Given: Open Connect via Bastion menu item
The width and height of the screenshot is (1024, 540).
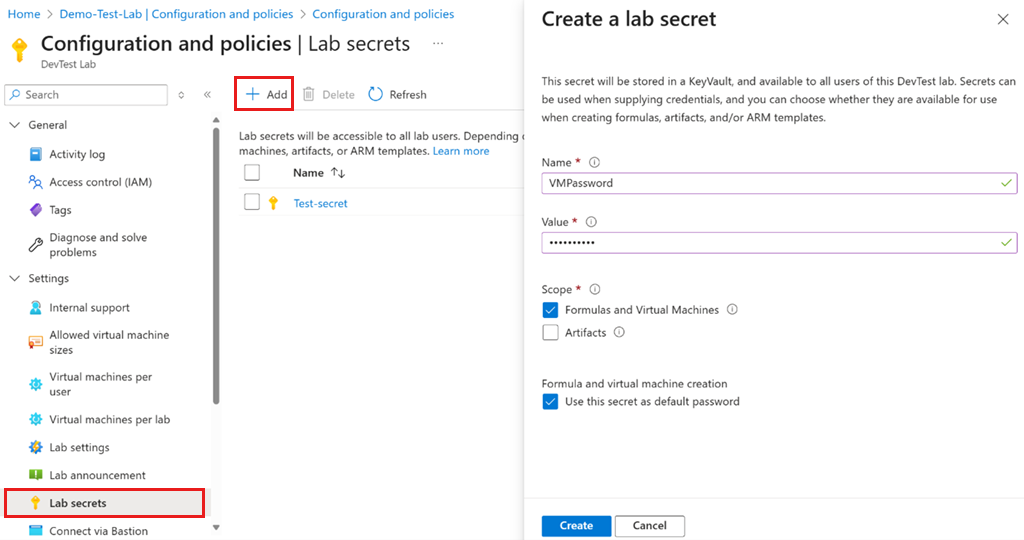Looking at the screenshot, I should tap(99, 531).
